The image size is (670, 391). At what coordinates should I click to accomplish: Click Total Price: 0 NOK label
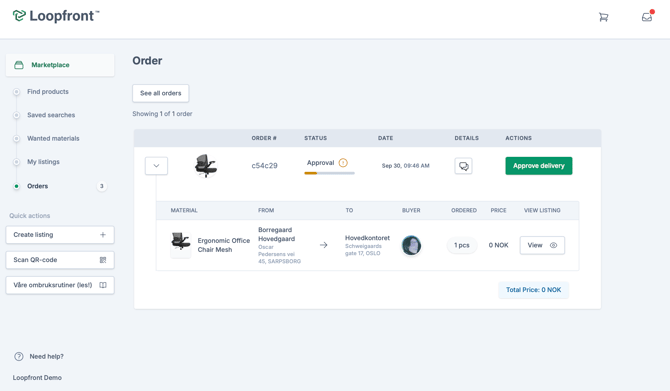point(534,290)
